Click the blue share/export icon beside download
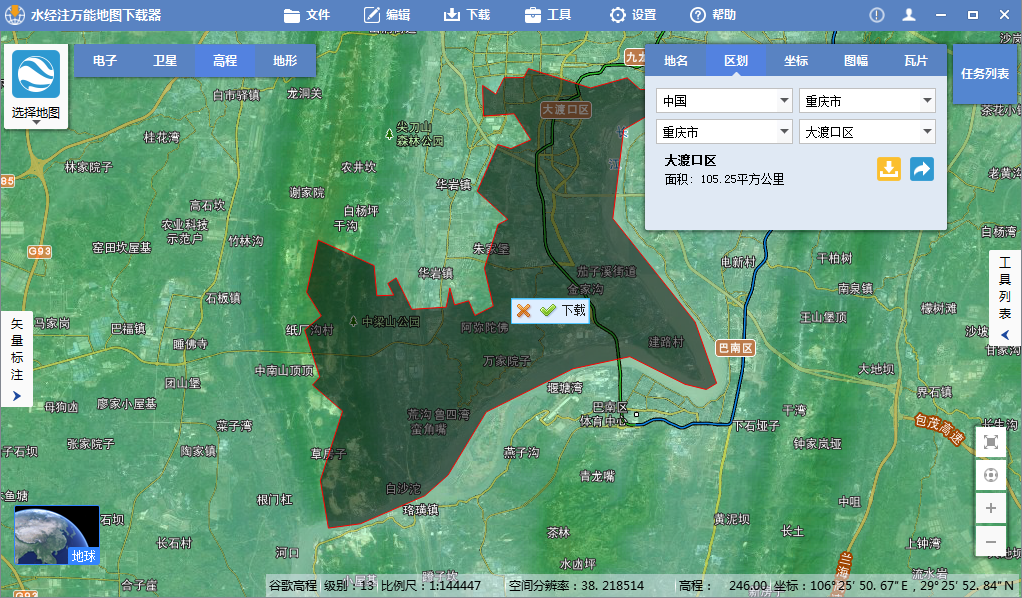 pos(920,169)
